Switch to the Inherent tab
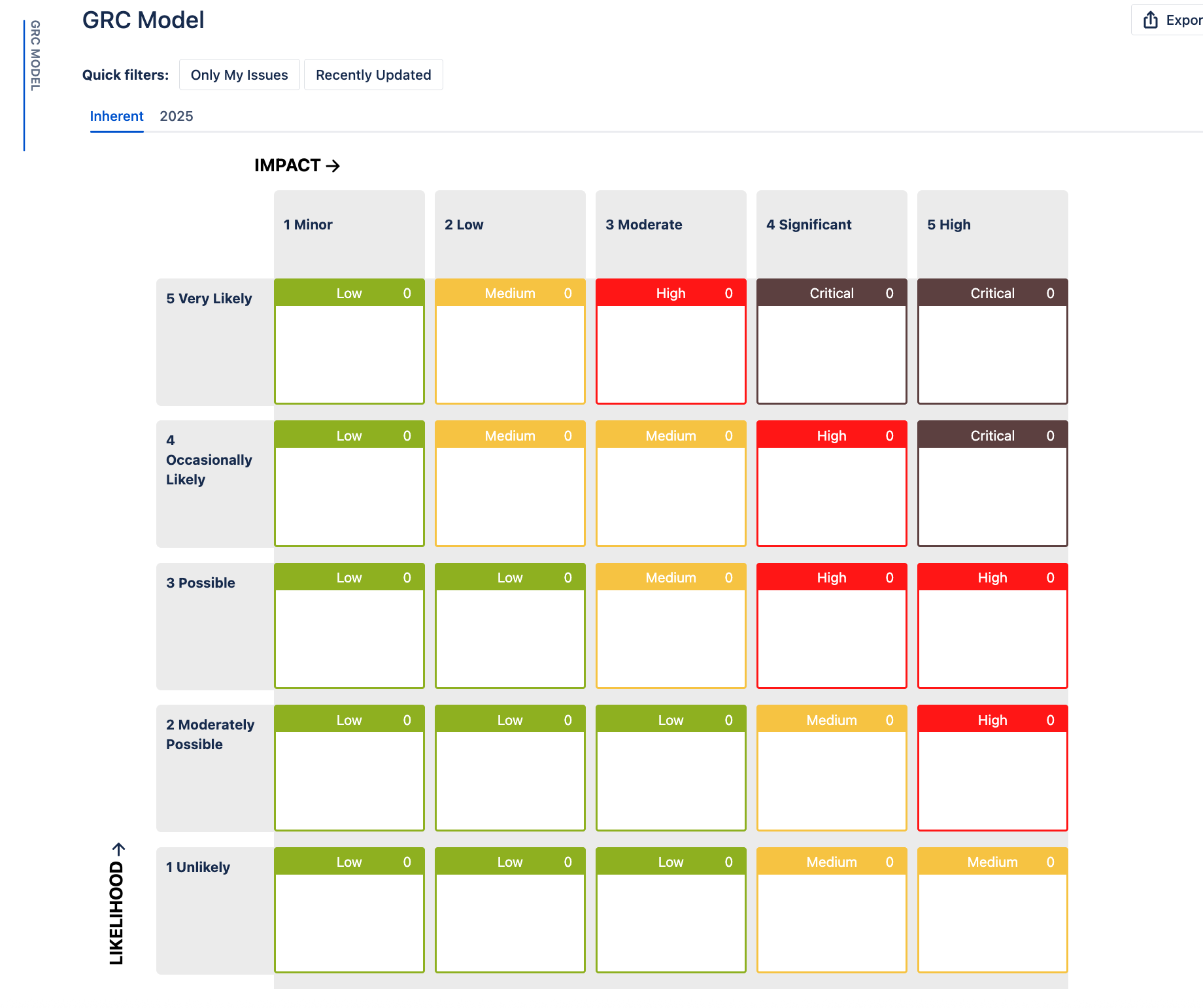This screenshot has width=1203, height=1008. [x=116, y=116]
